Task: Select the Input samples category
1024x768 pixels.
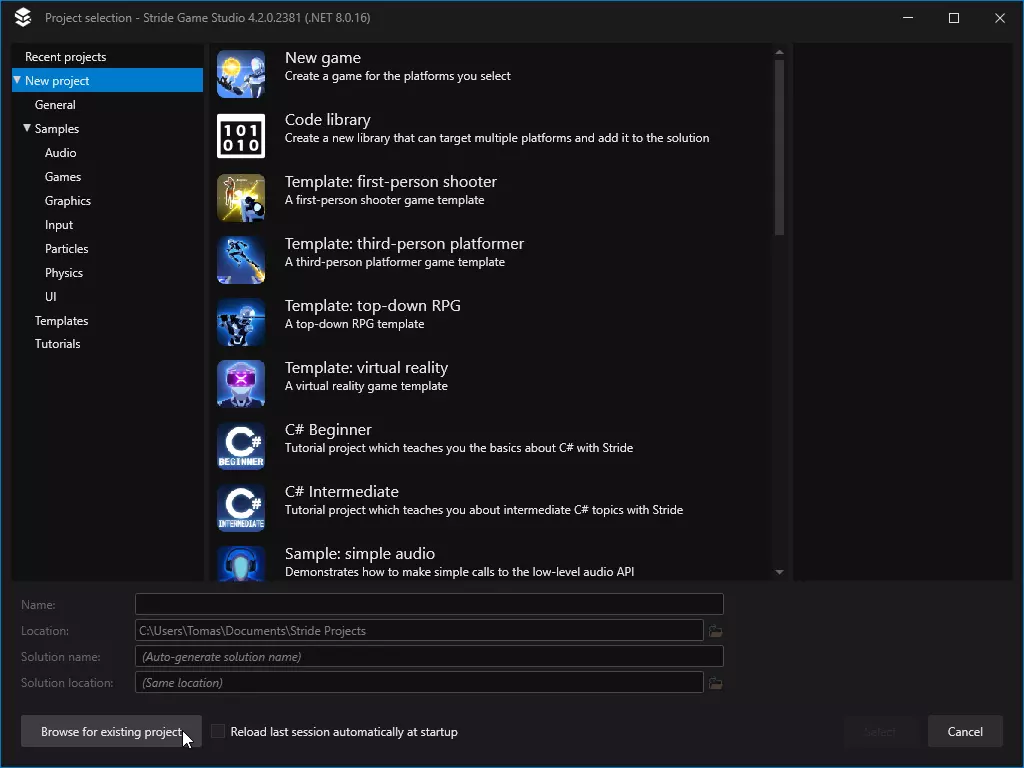Action: coord(59,225)
